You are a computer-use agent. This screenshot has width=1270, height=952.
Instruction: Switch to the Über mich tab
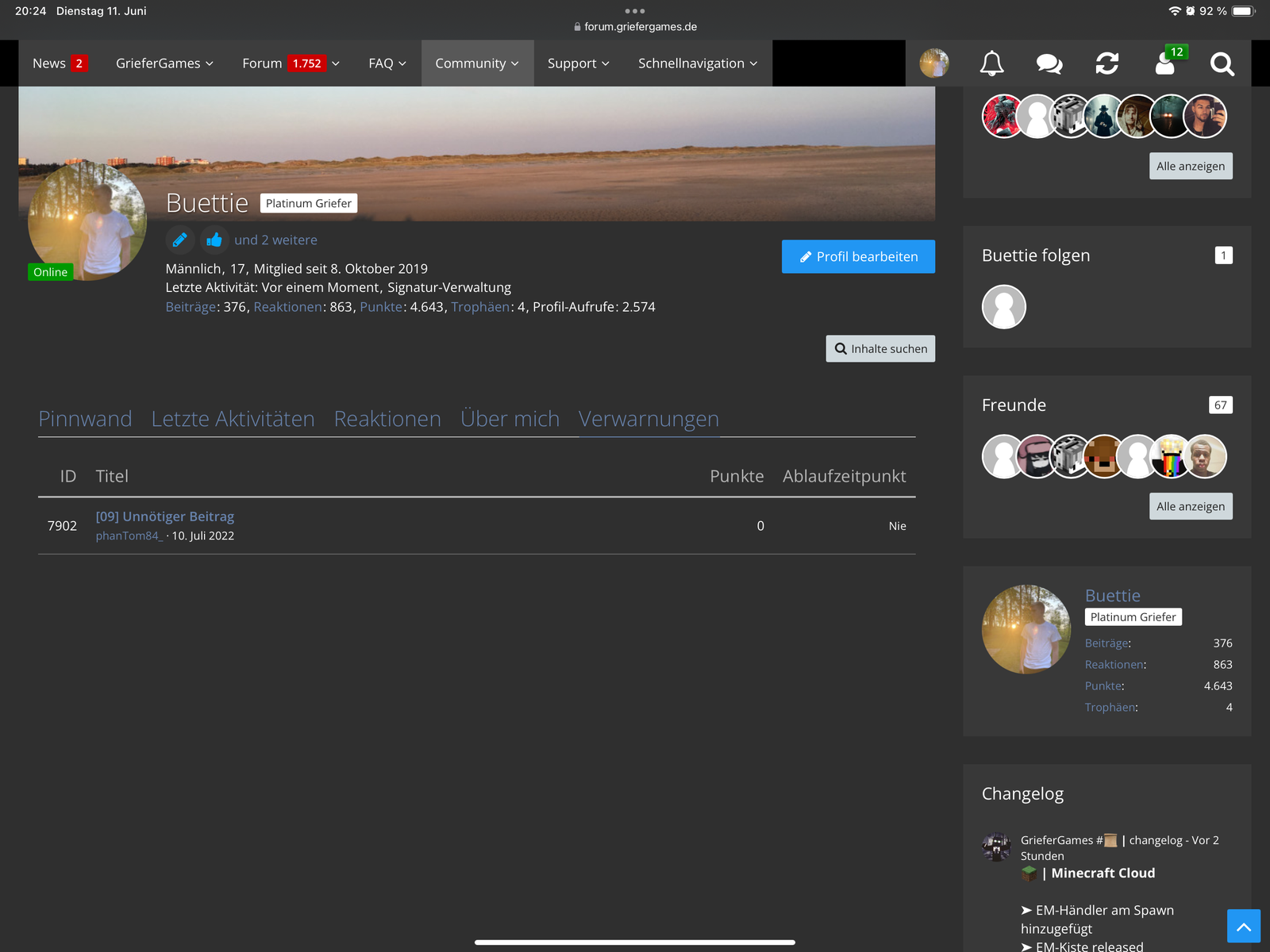coord(510,419)
